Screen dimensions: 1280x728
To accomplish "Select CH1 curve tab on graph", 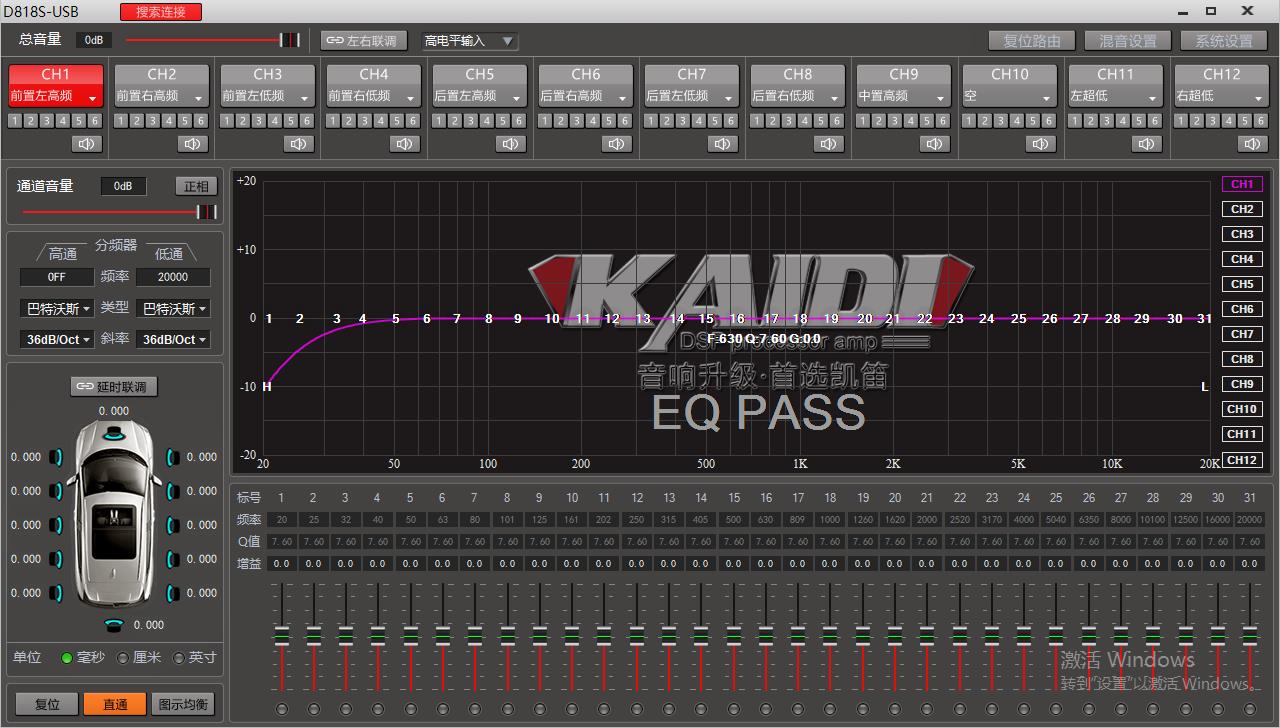I will (1242, 184).
